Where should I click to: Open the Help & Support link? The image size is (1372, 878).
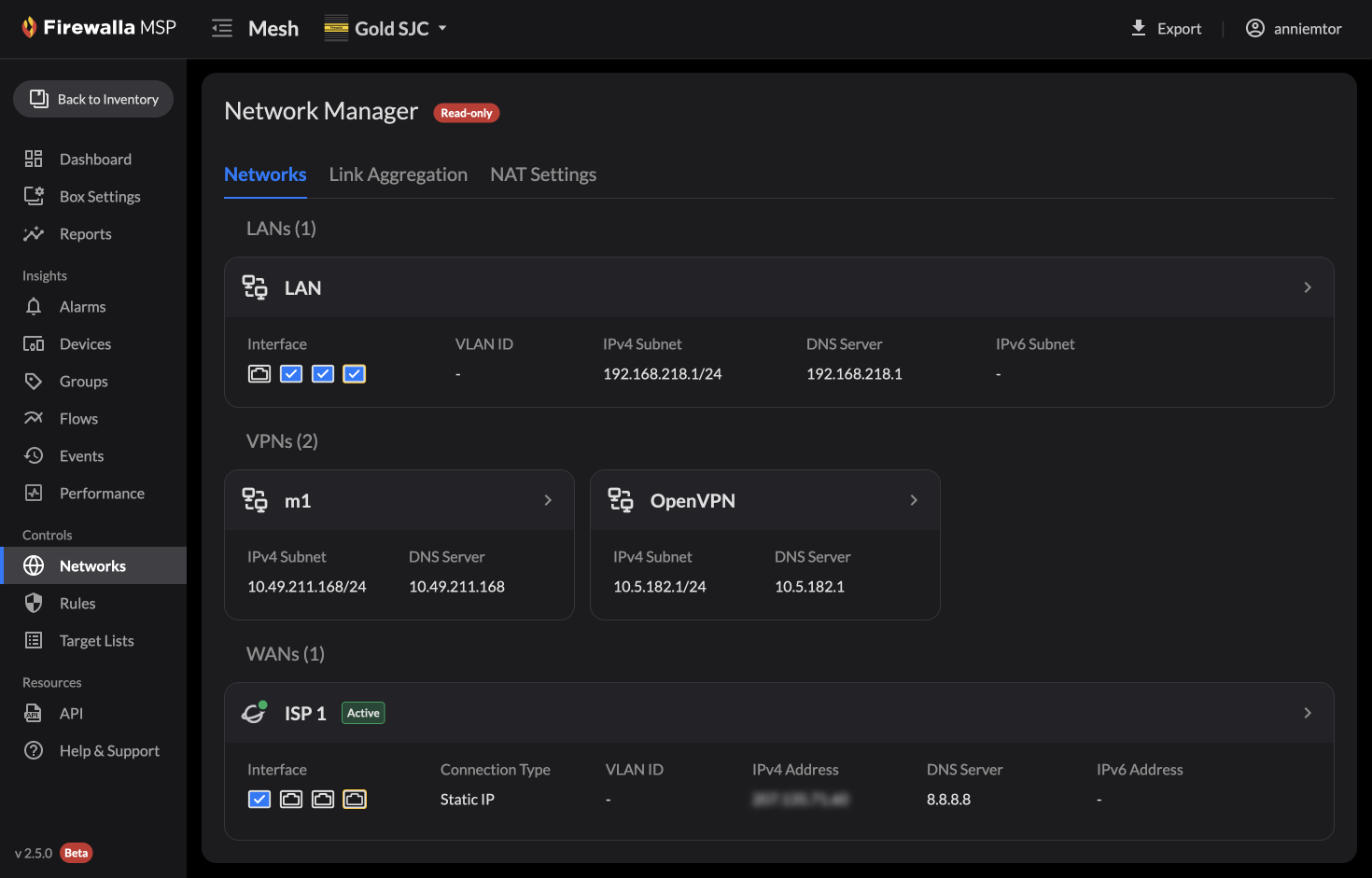109,751
